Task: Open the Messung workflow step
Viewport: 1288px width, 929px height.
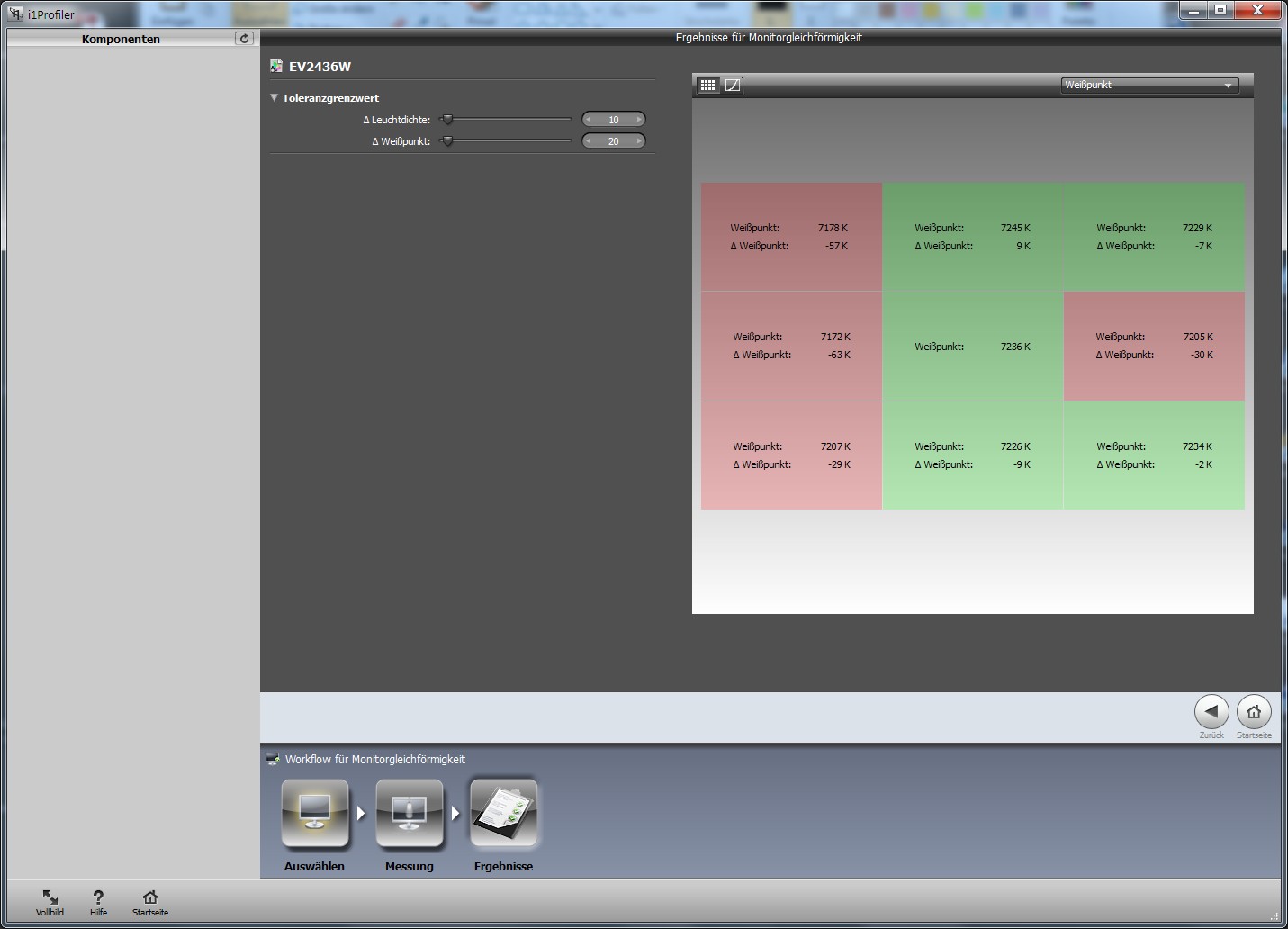Action: coord(410,814)
